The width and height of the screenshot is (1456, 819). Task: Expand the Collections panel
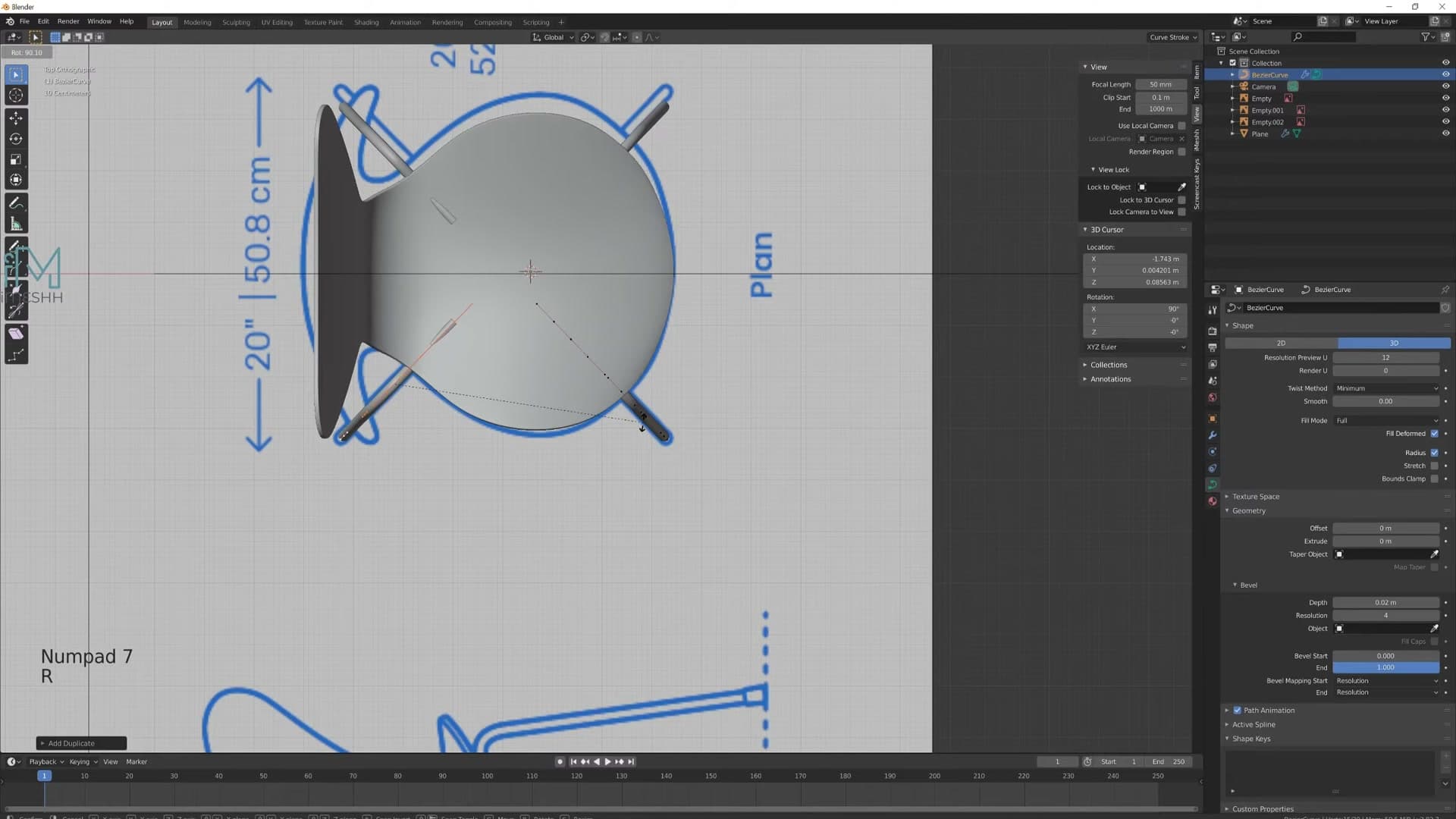1108,365
